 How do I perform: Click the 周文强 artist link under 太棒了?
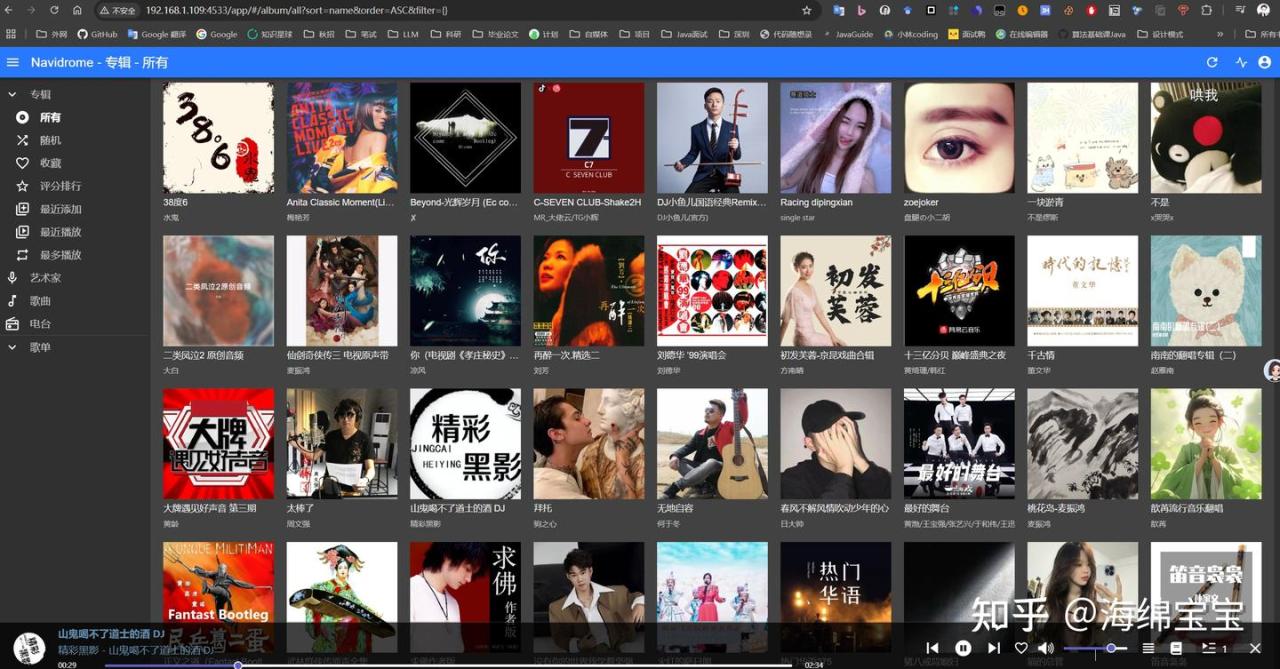(x=300, y=523)
